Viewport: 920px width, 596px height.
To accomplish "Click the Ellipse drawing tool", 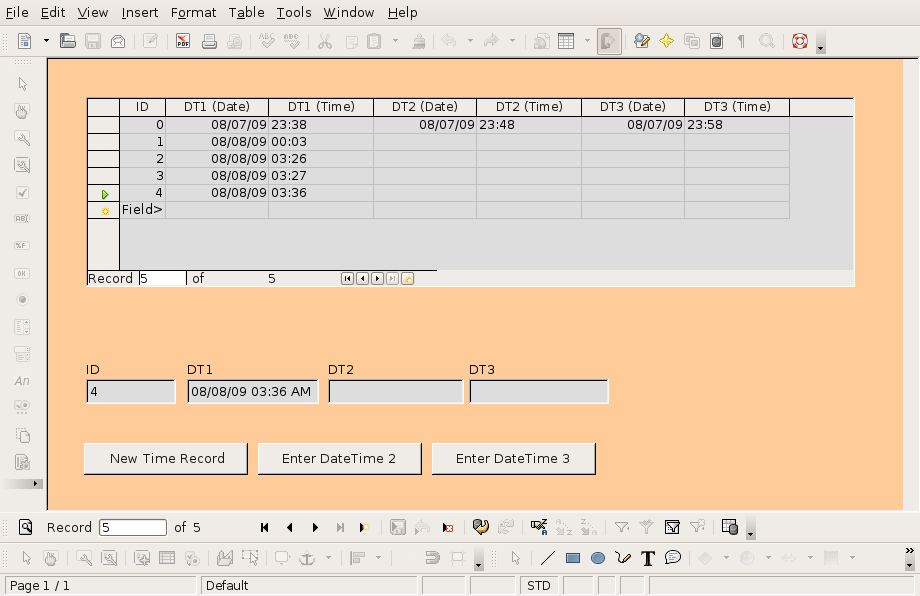I will click(x=598, y=558).
